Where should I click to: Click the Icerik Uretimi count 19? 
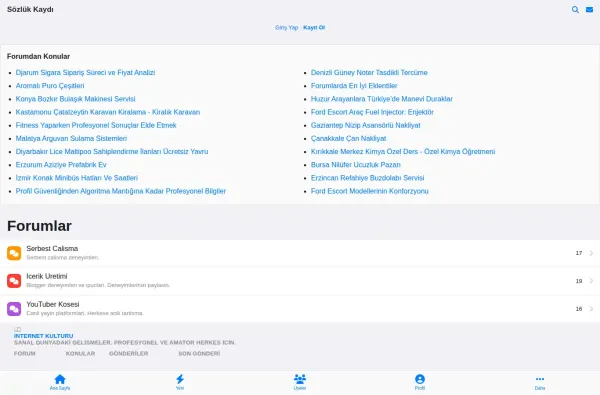pyautogui.click(x=579, y=281)
